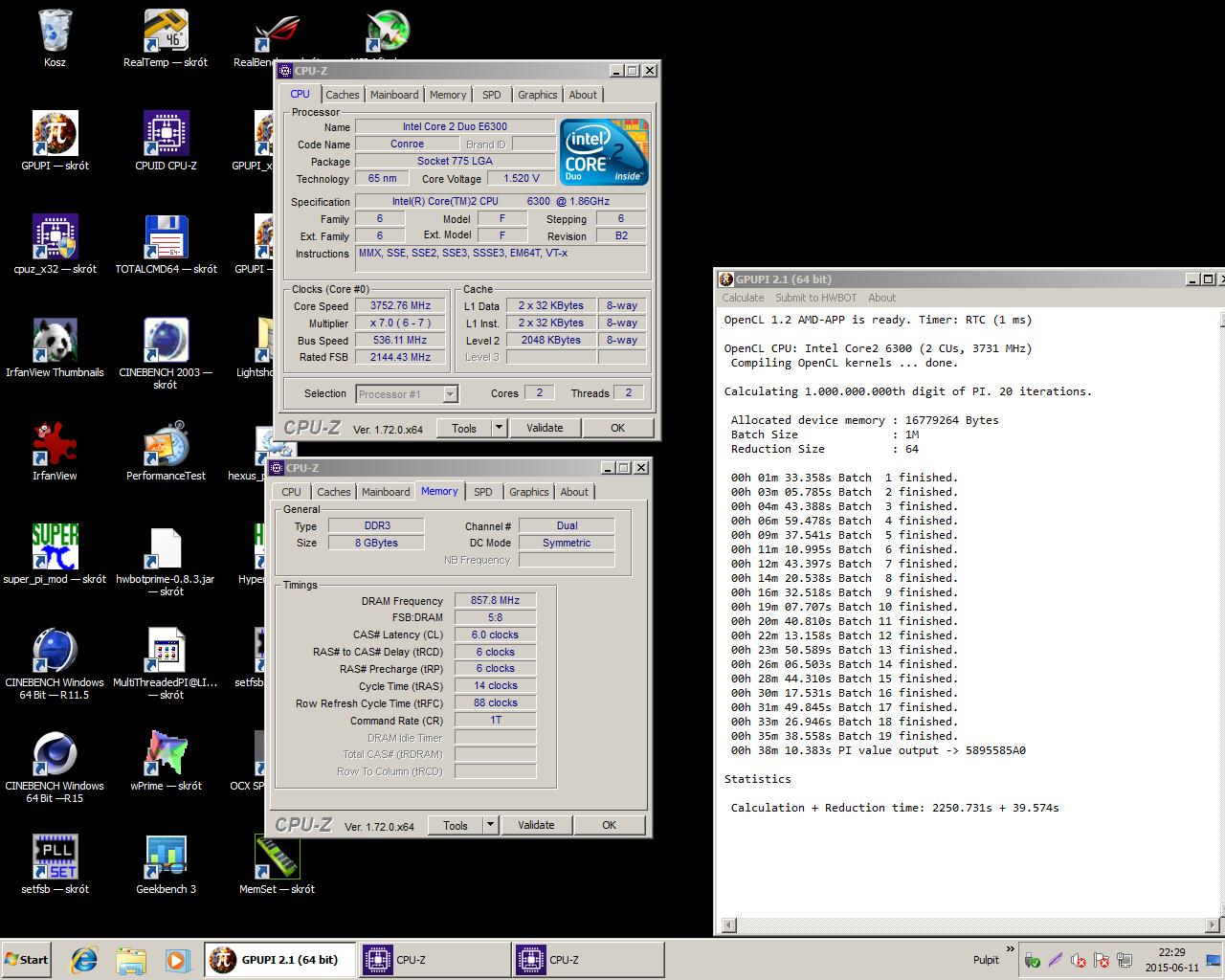Click OK in lower CPU-Z window
Image resolution: width=1225 pixels, height=980 pixels.
point(610,825)
